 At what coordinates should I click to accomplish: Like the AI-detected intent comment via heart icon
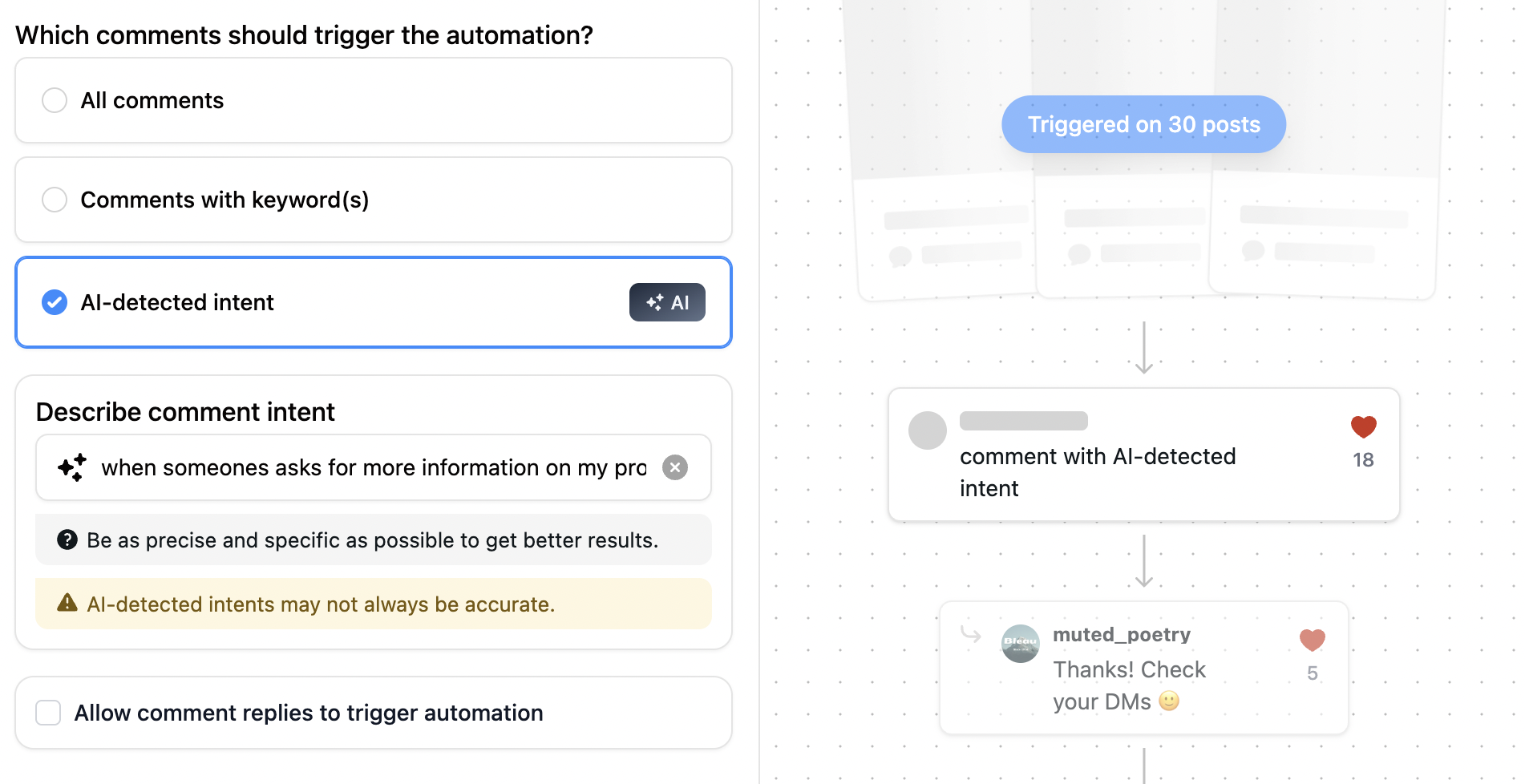coord(1363,426)
